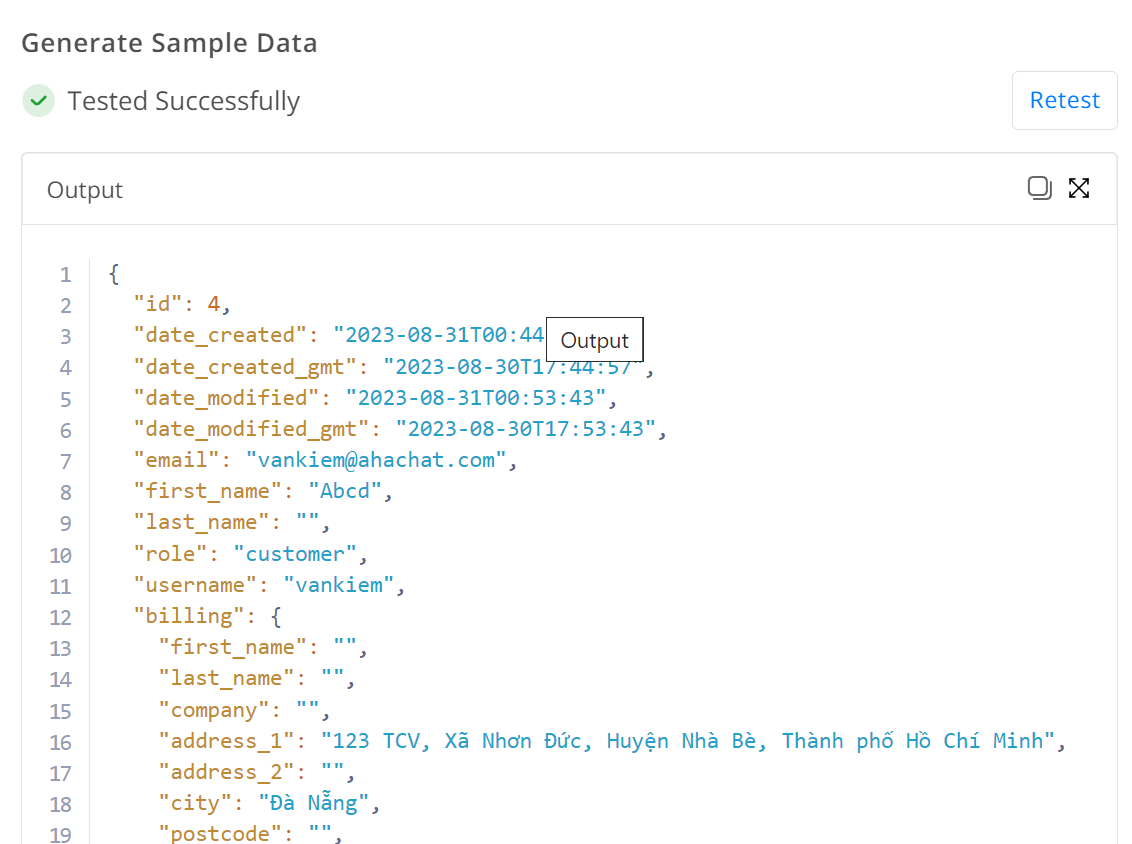Click the "billing" key on line 12

click(x=183, y=616)
